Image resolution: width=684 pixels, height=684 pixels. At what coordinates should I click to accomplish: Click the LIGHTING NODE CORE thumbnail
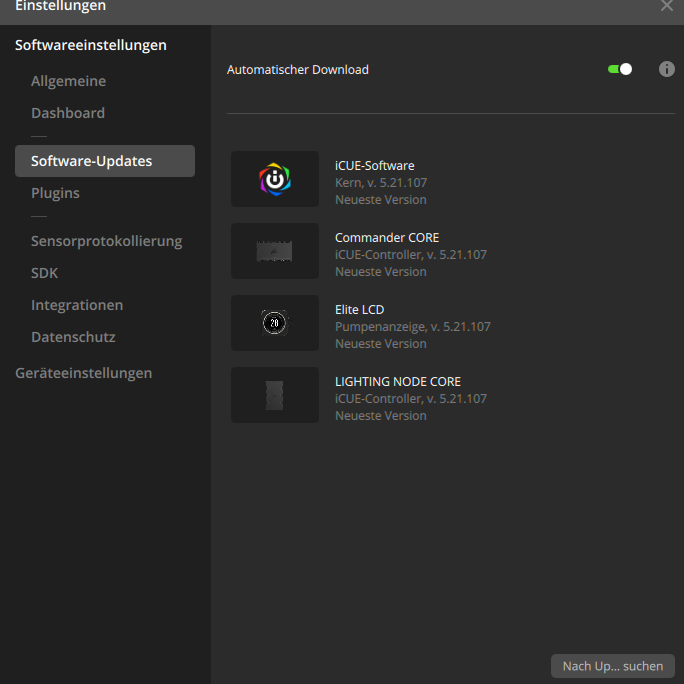click(x=275, y=395)
